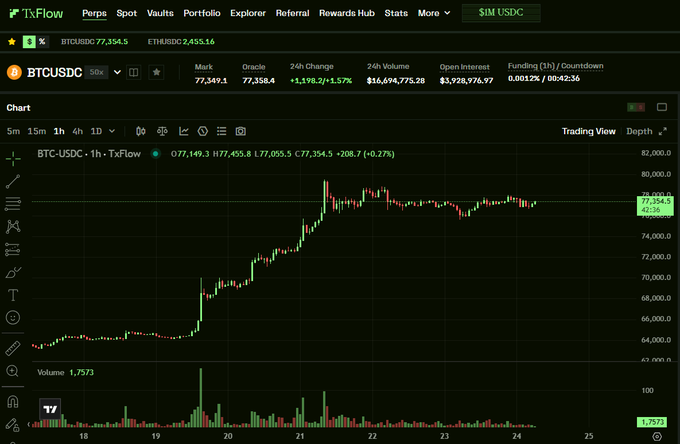680x444 pixels.
Task: Open the Perps tab
Action: 95,13
